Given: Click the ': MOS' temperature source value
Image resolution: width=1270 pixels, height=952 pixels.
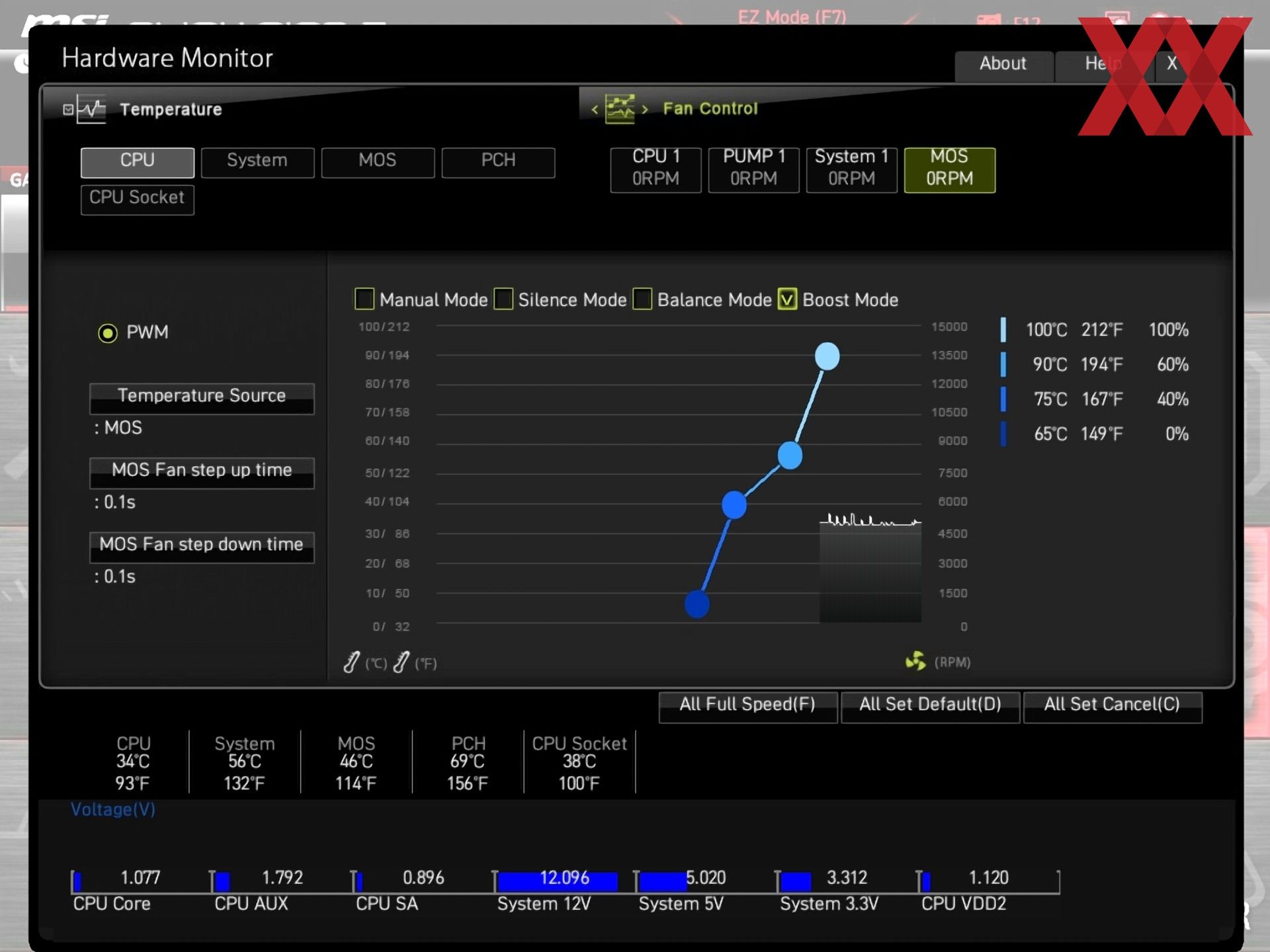Looking at the screenshot, I should (118, 428).
